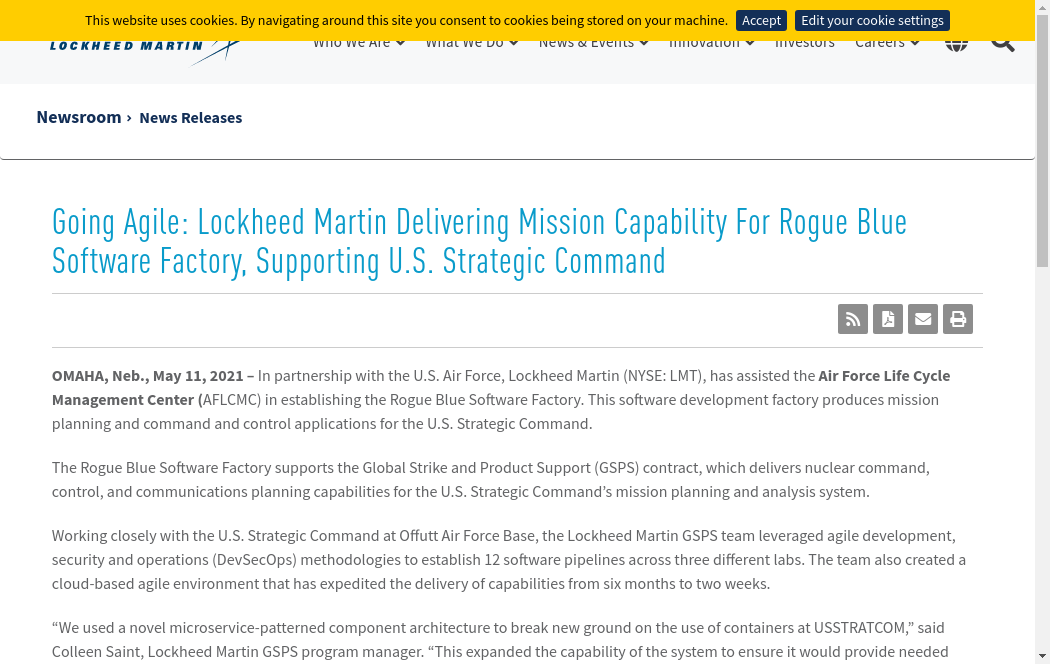Open the News Releases breadcrumb link

[x=190, y=118]
